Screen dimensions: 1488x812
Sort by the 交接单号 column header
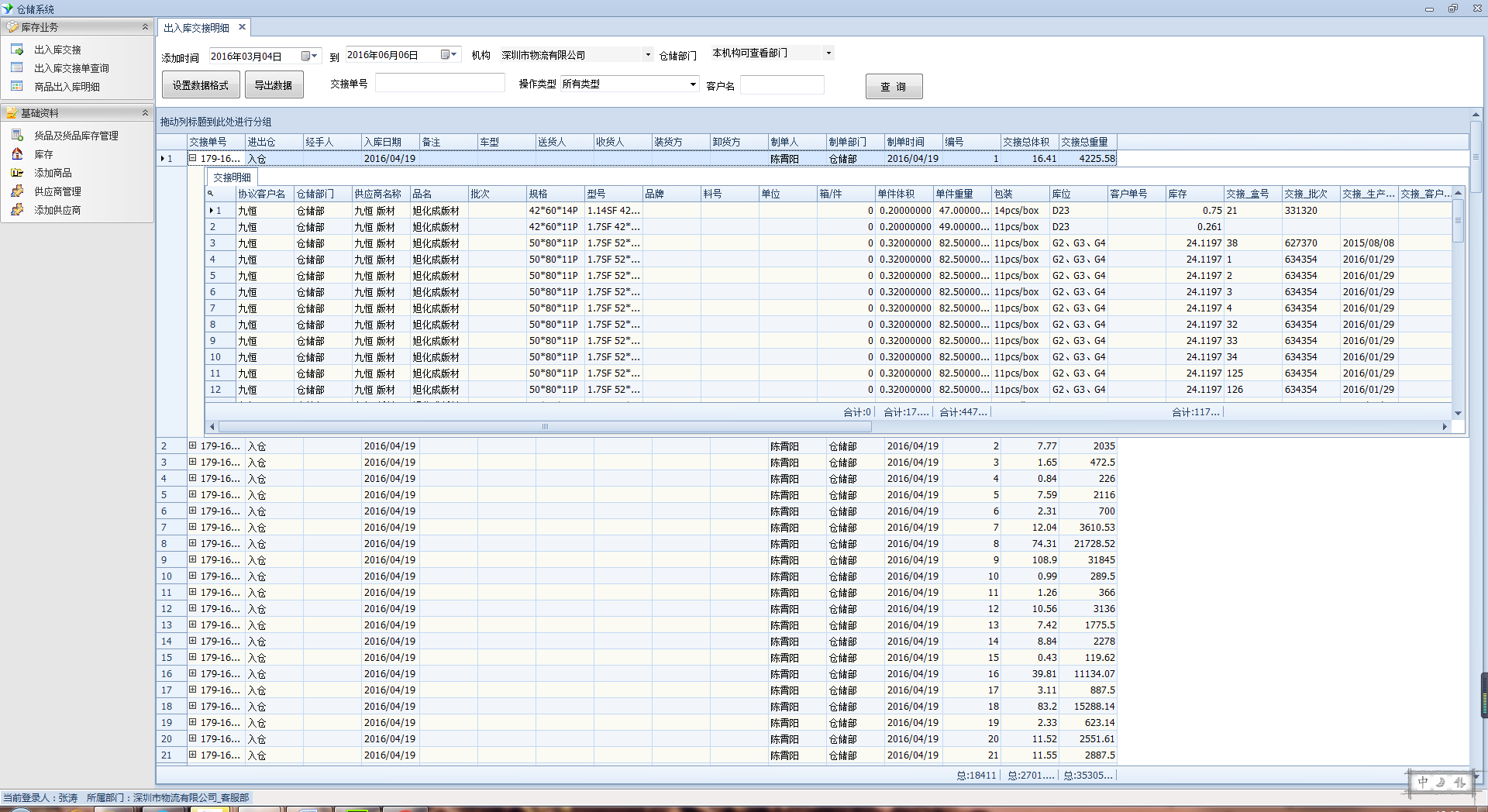click(216, 142)
